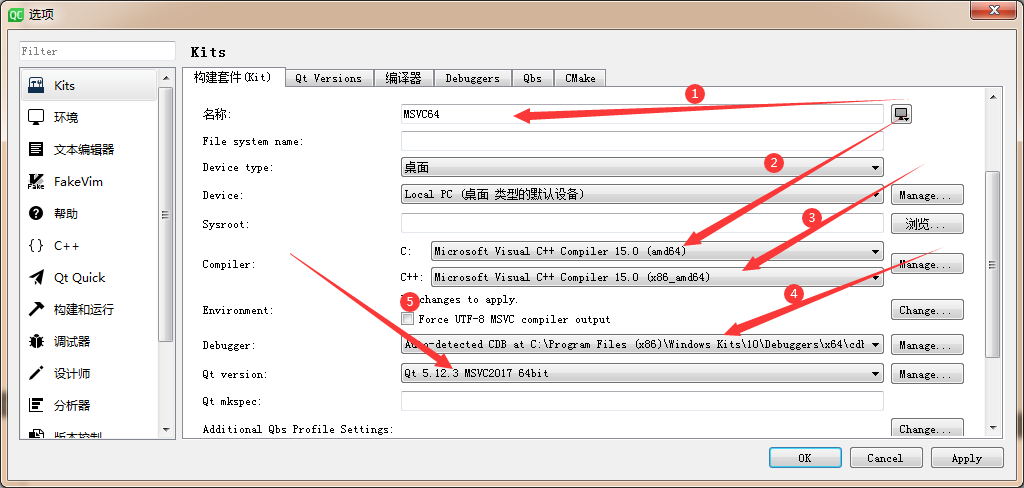The height and width of the screenshot is (488, 1024).
Task: Click the Sysroot path field
Action: [642, 223]
